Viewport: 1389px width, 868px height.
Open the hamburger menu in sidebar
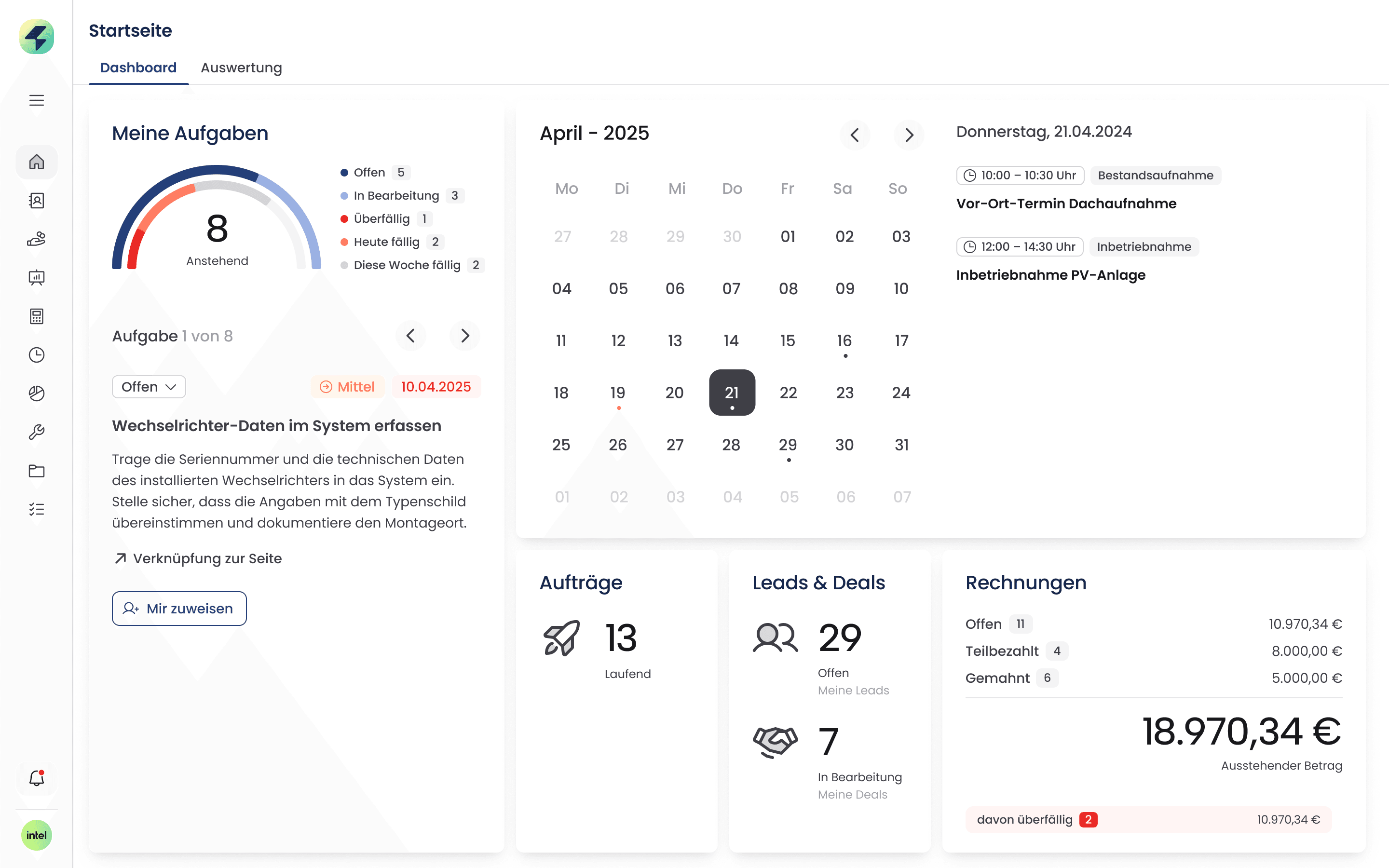tap(36, 100)
